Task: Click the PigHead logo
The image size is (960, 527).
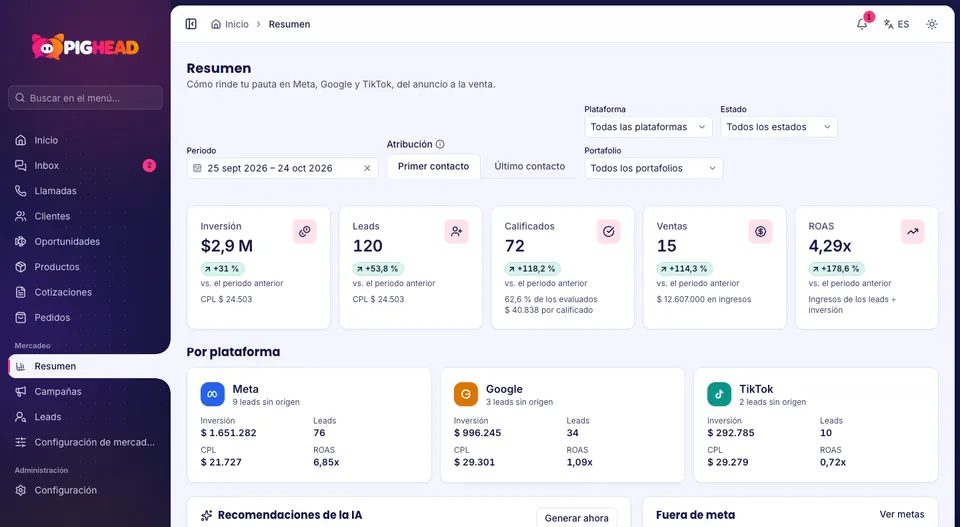Action: (85, 47)
